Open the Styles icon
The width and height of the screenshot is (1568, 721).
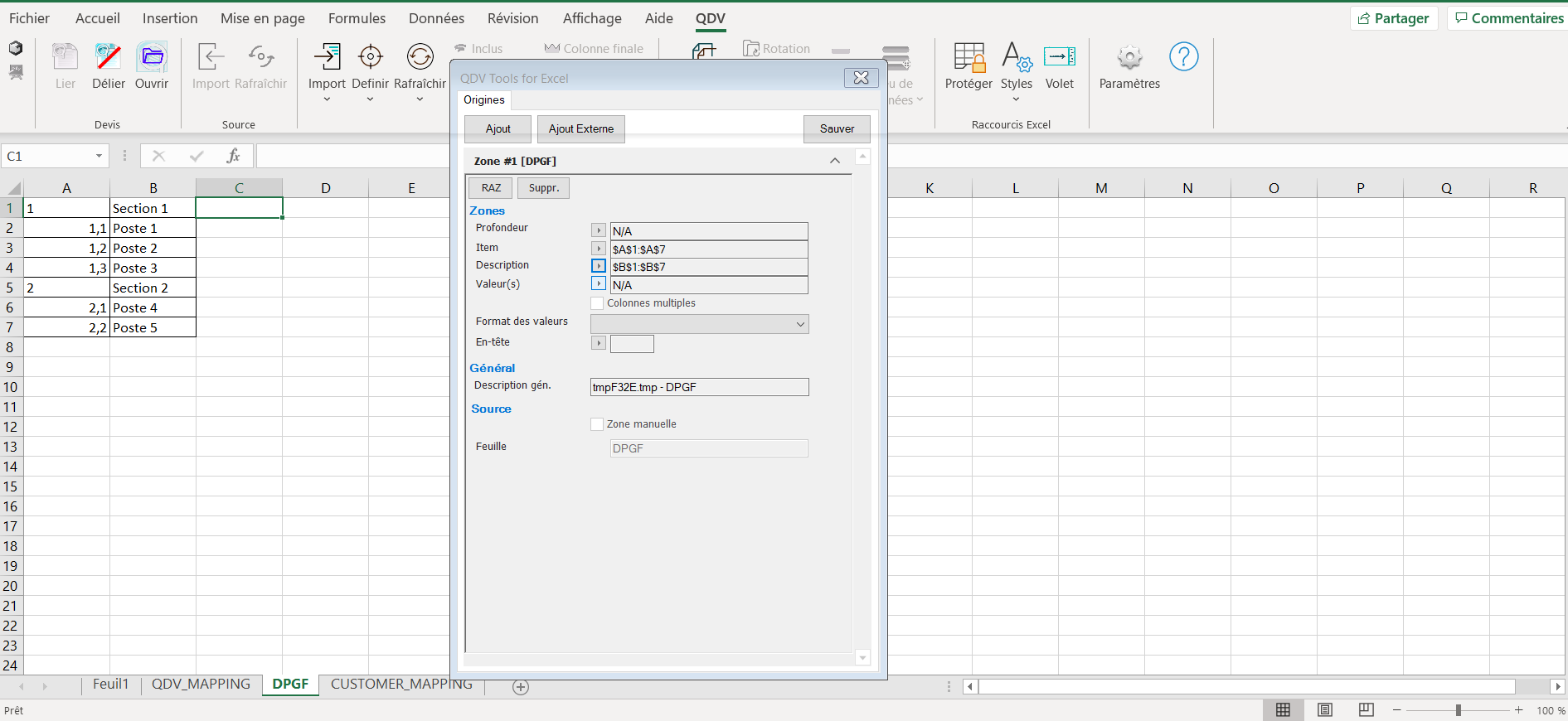tap(1017, 57)
